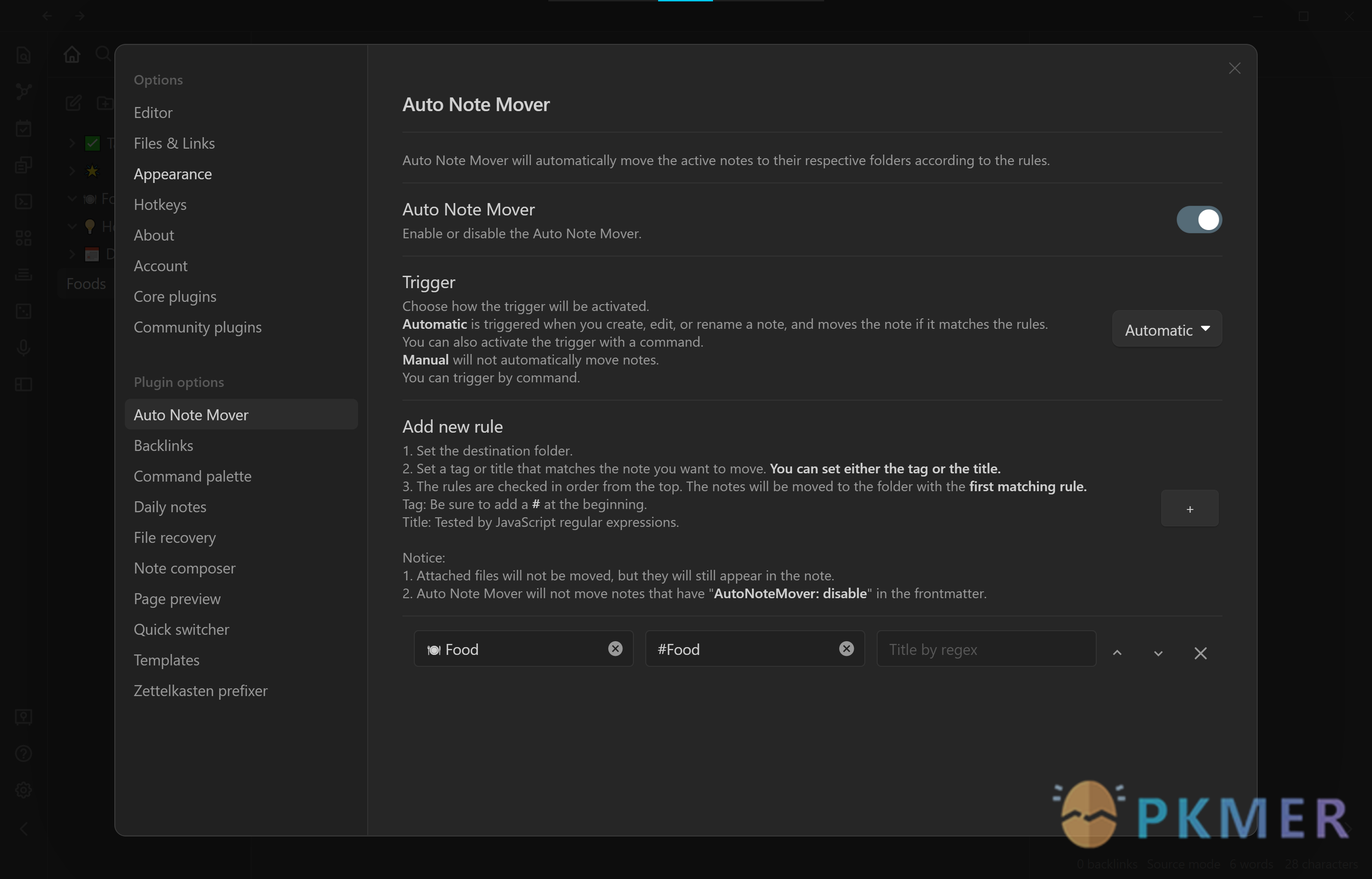The height and width of the screenshot is (879, 1372).
Task: Navigate forward with the right arrow
Action: (80, 16)
